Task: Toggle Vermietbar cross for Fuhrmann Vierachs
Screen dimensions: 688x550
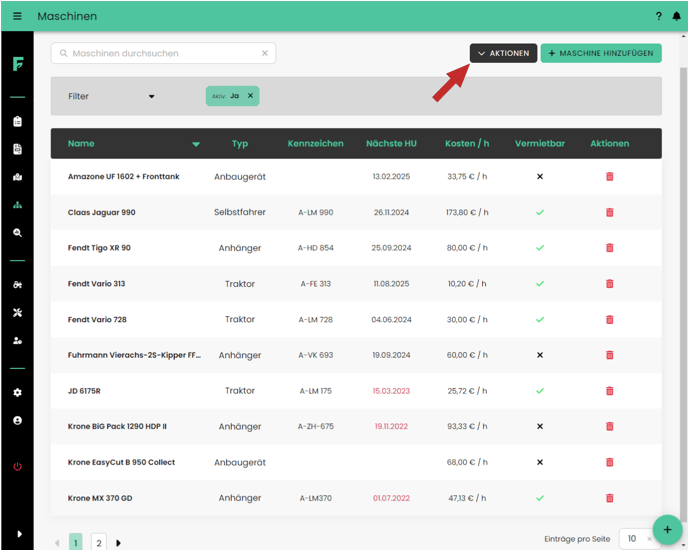Action: click(x=540, y=355)
